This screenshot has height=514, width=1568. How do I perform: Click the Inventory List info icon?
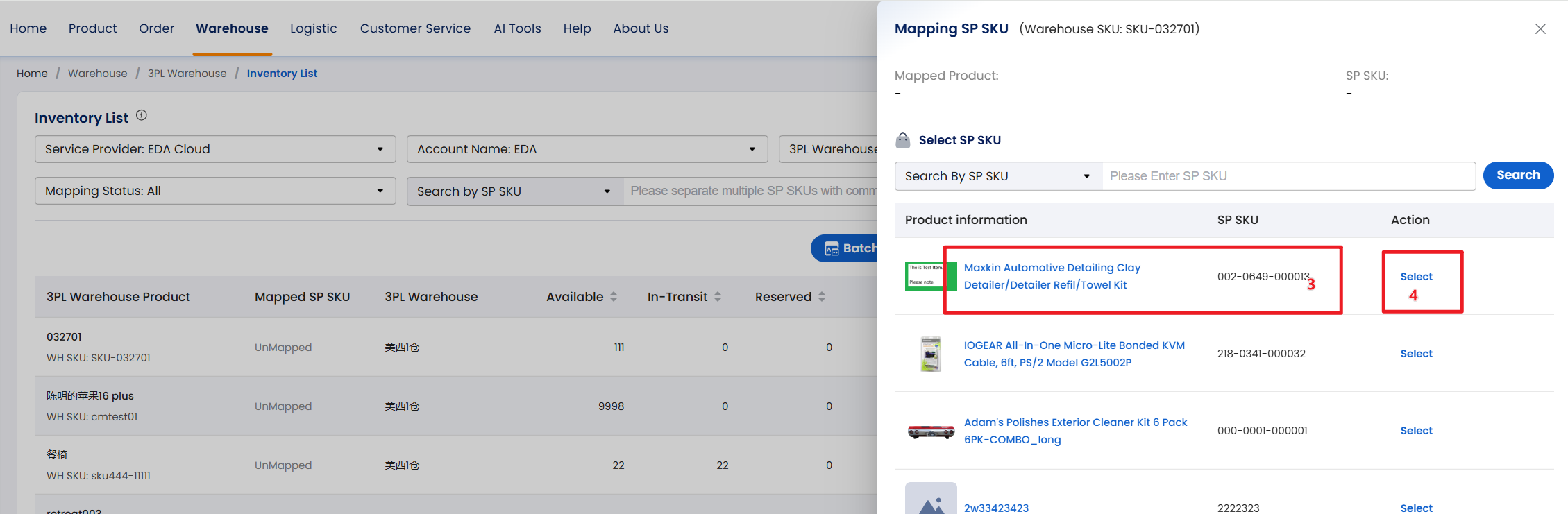coord(142,116)
